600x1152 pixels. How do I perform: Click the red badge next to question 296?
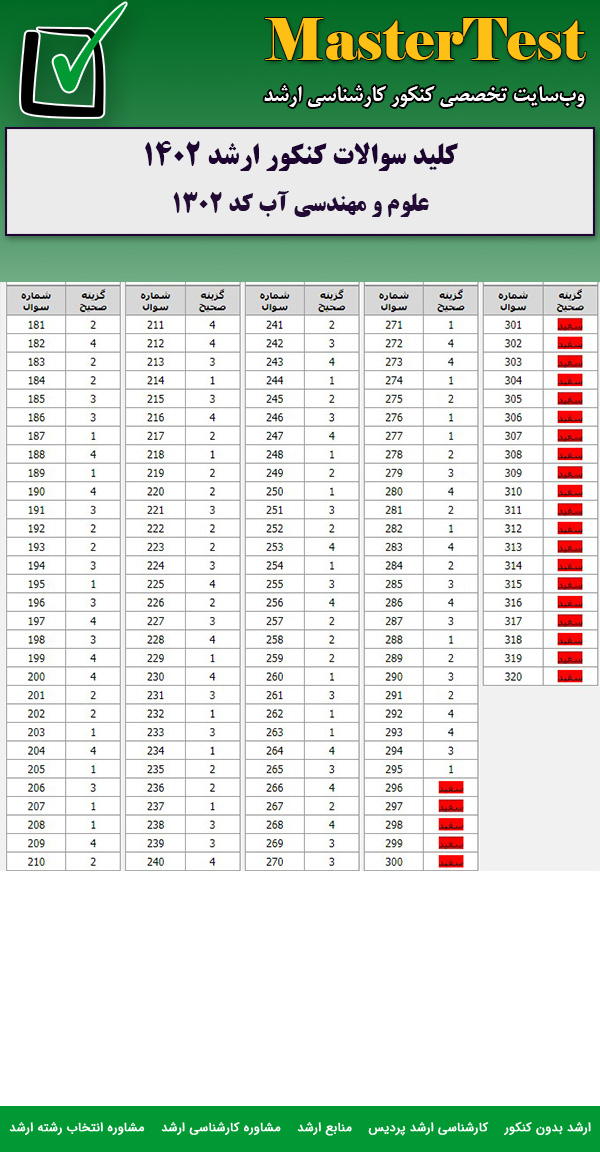click(451, 788)
